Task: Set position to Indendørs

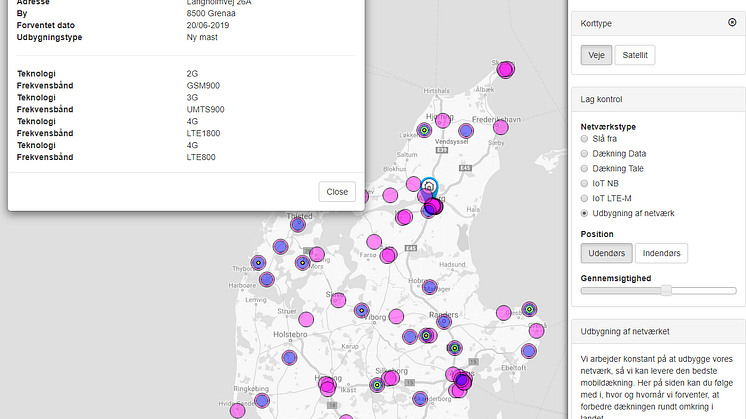Action: click(660, 253)
